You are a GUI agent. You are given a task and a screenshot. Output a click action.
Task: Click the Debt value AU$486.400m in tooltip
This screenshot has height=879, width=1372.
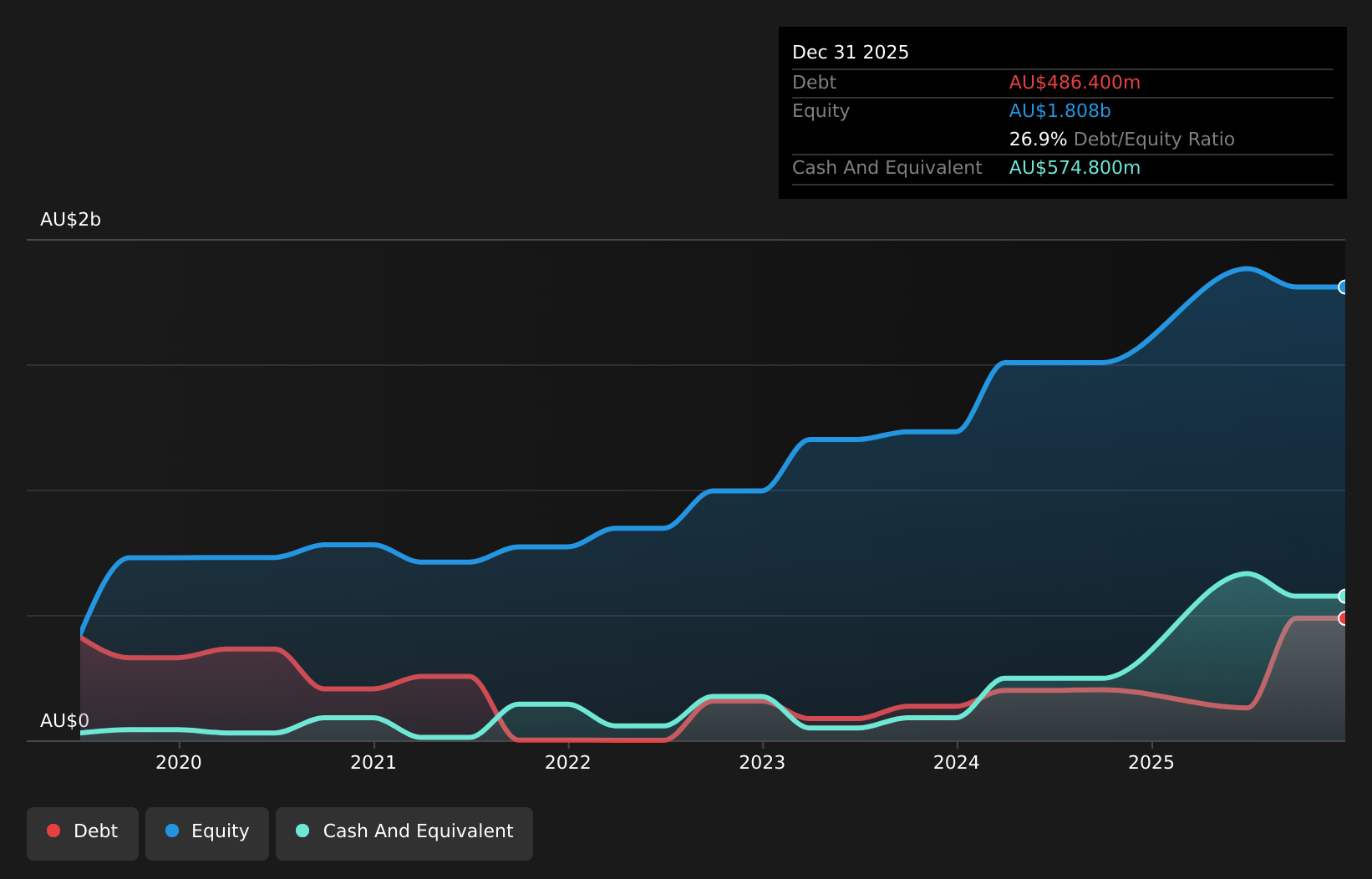[1075, 83]
